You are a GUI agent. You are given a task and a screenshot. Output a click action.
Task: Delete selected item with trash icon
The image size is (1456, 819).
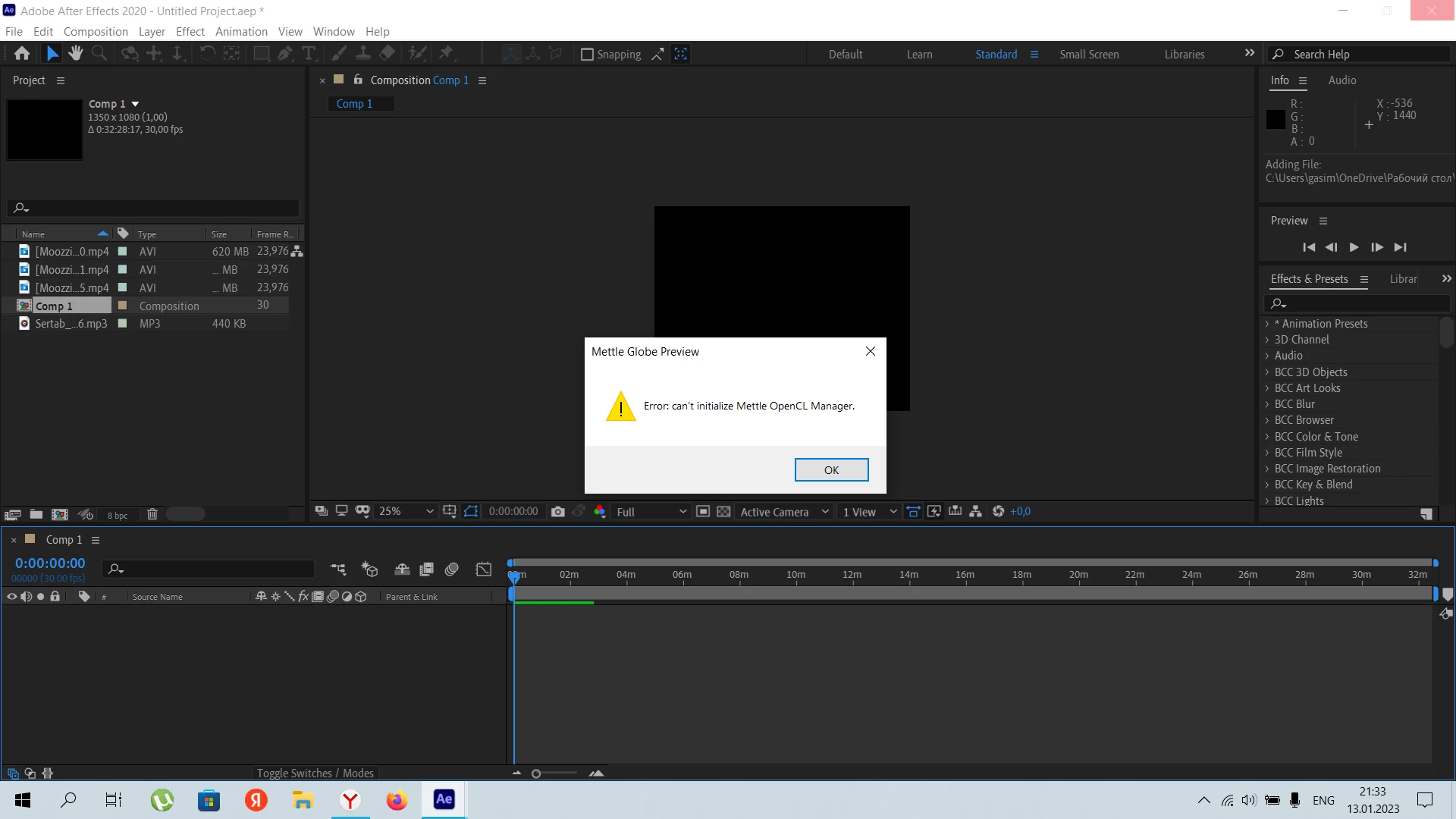(x=152, y=515)
